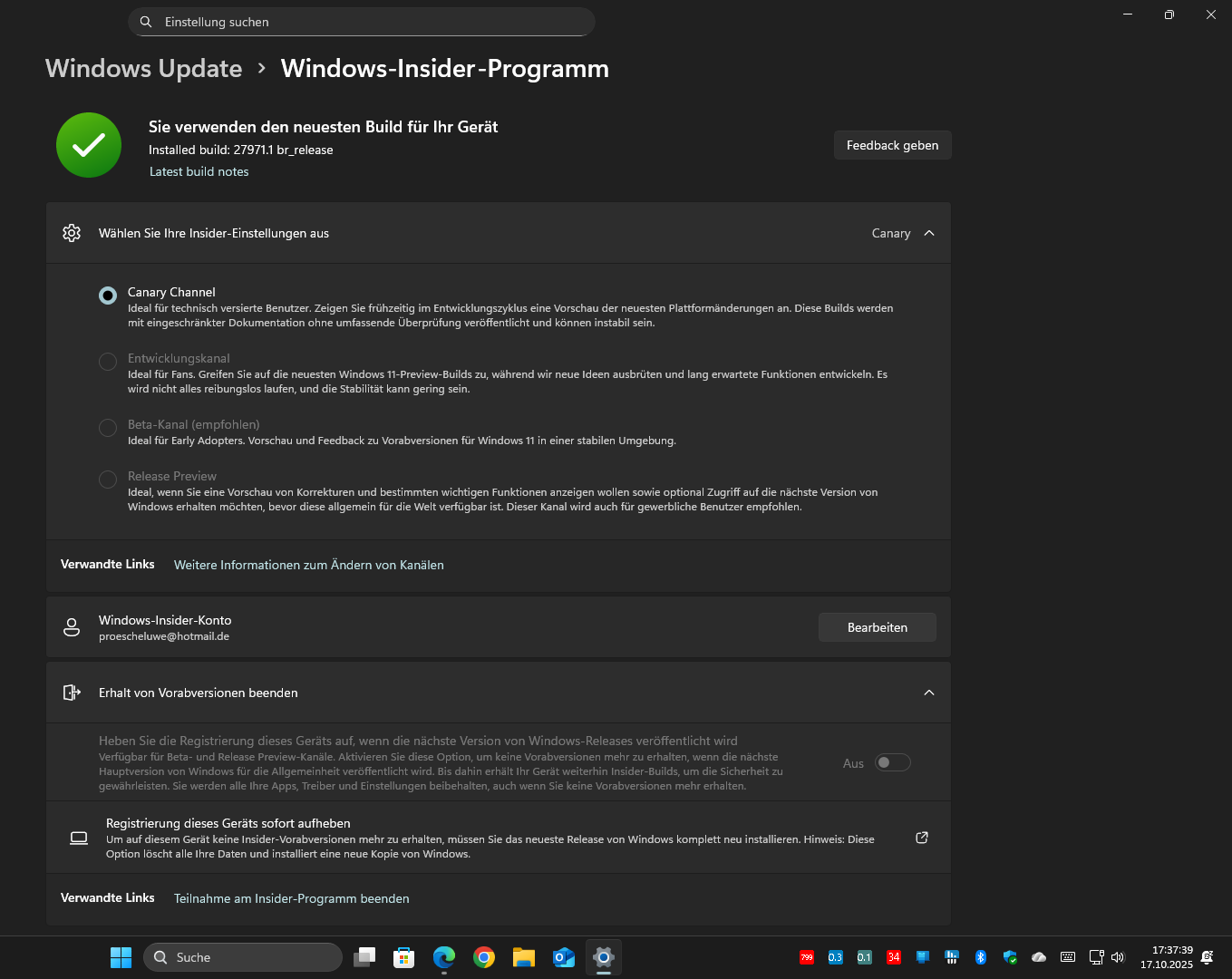
Task: Open File Explorer from the taskbar
Action: pyautogui.click(x=524, y=957)
